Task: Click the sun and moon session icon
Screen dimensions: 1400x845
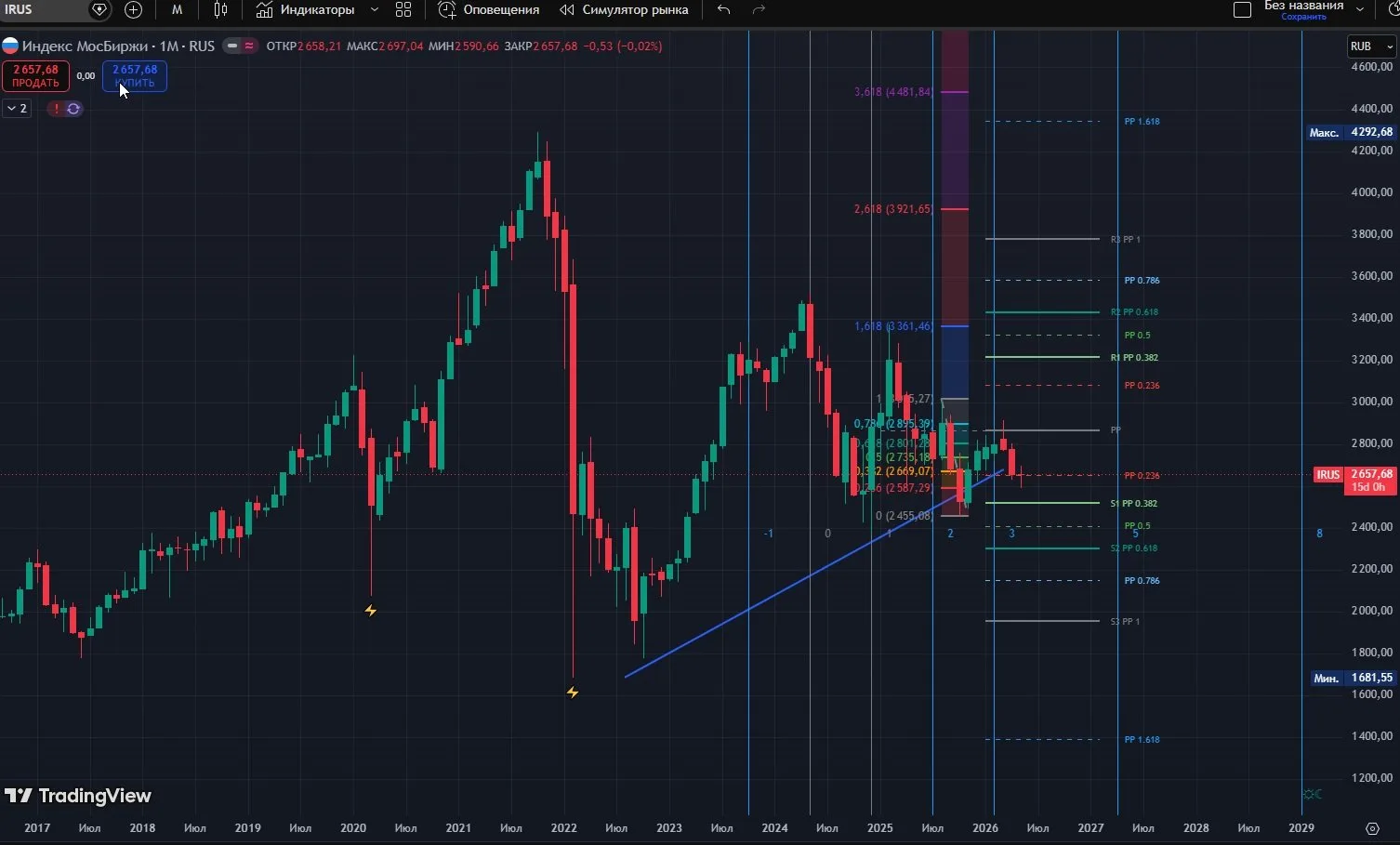Action: (x=1313, y=795)
